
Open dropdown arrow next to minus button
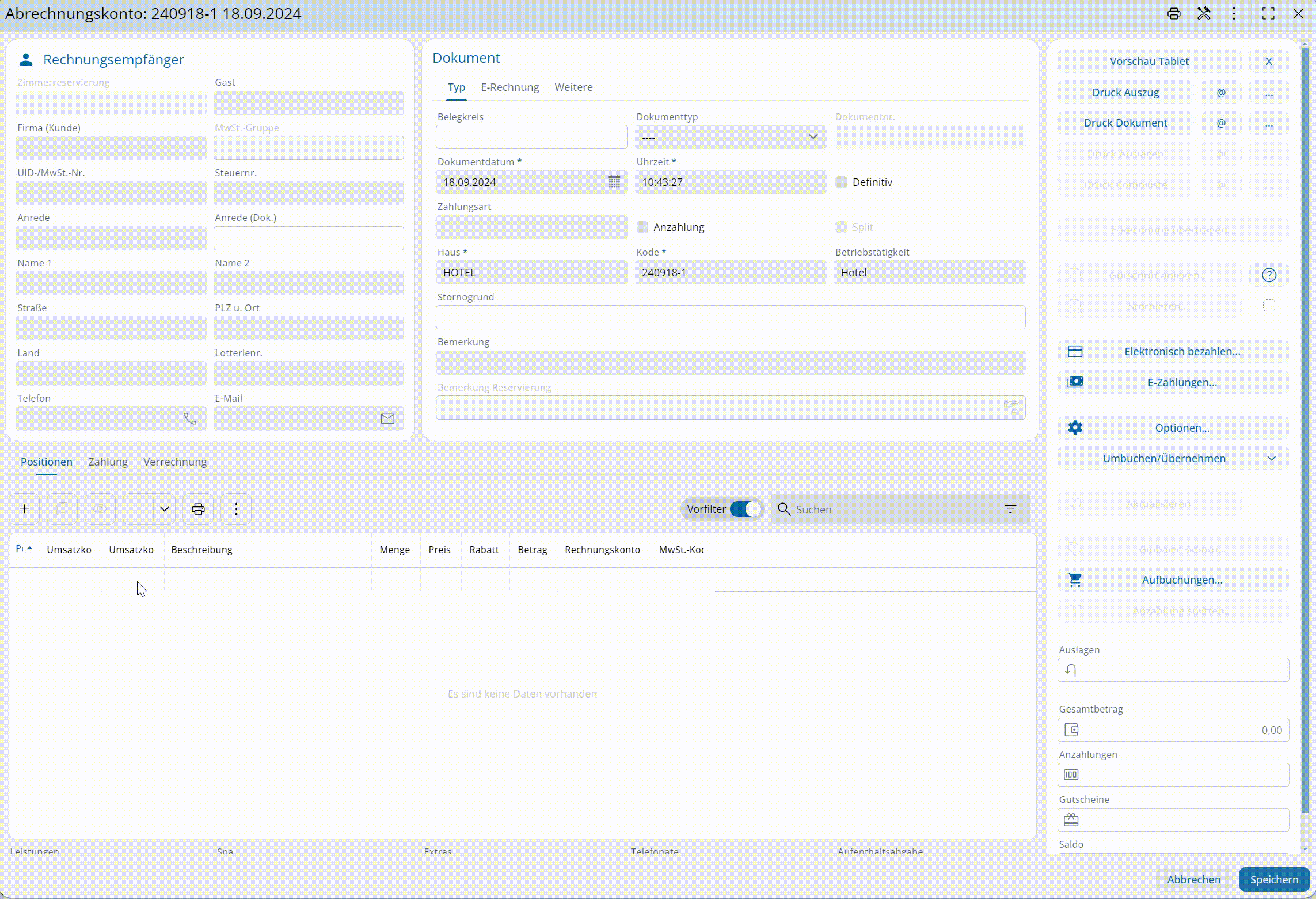tap(164, 509)
